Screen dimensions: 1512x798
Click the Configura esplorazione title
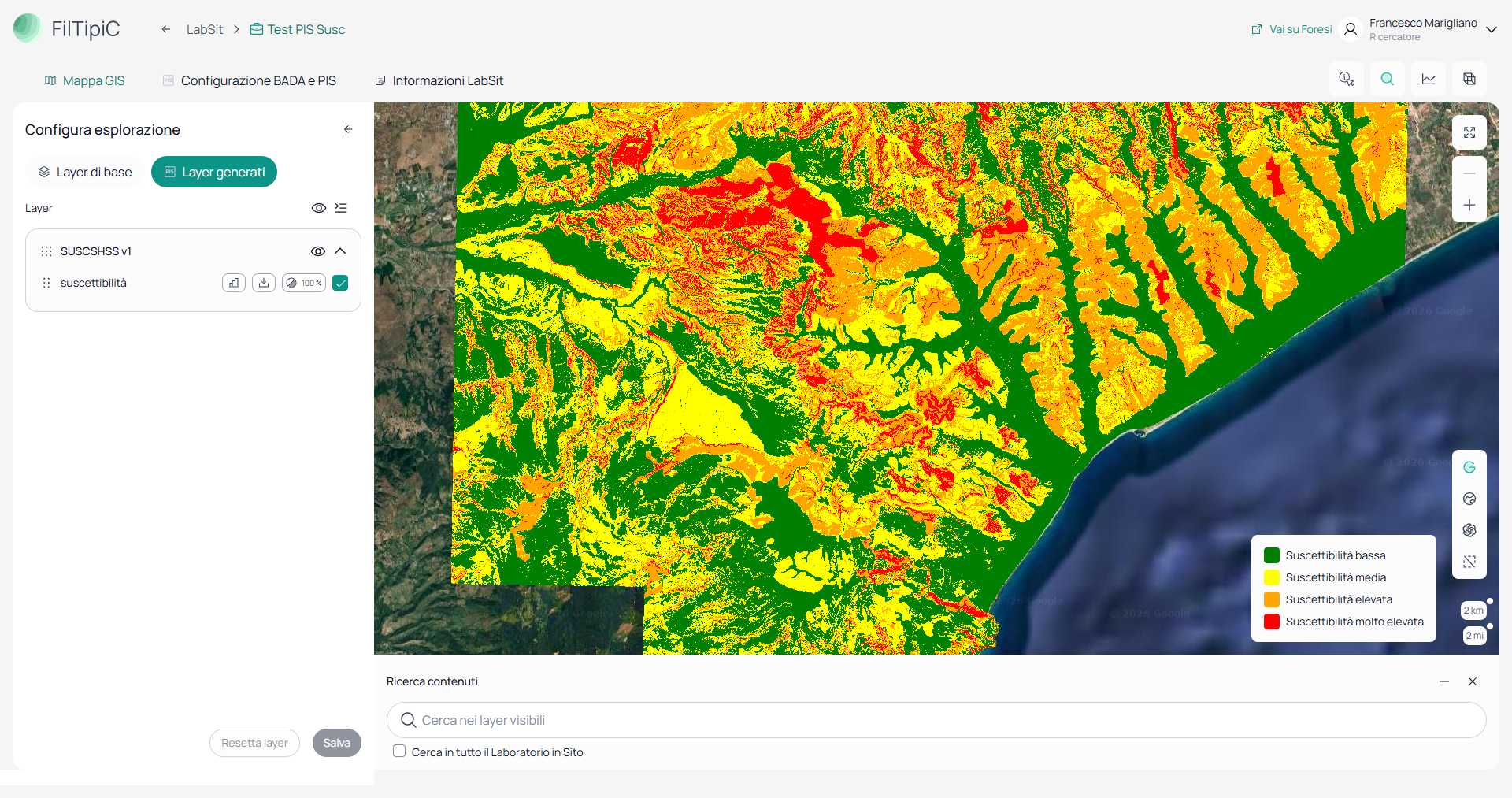102,129
